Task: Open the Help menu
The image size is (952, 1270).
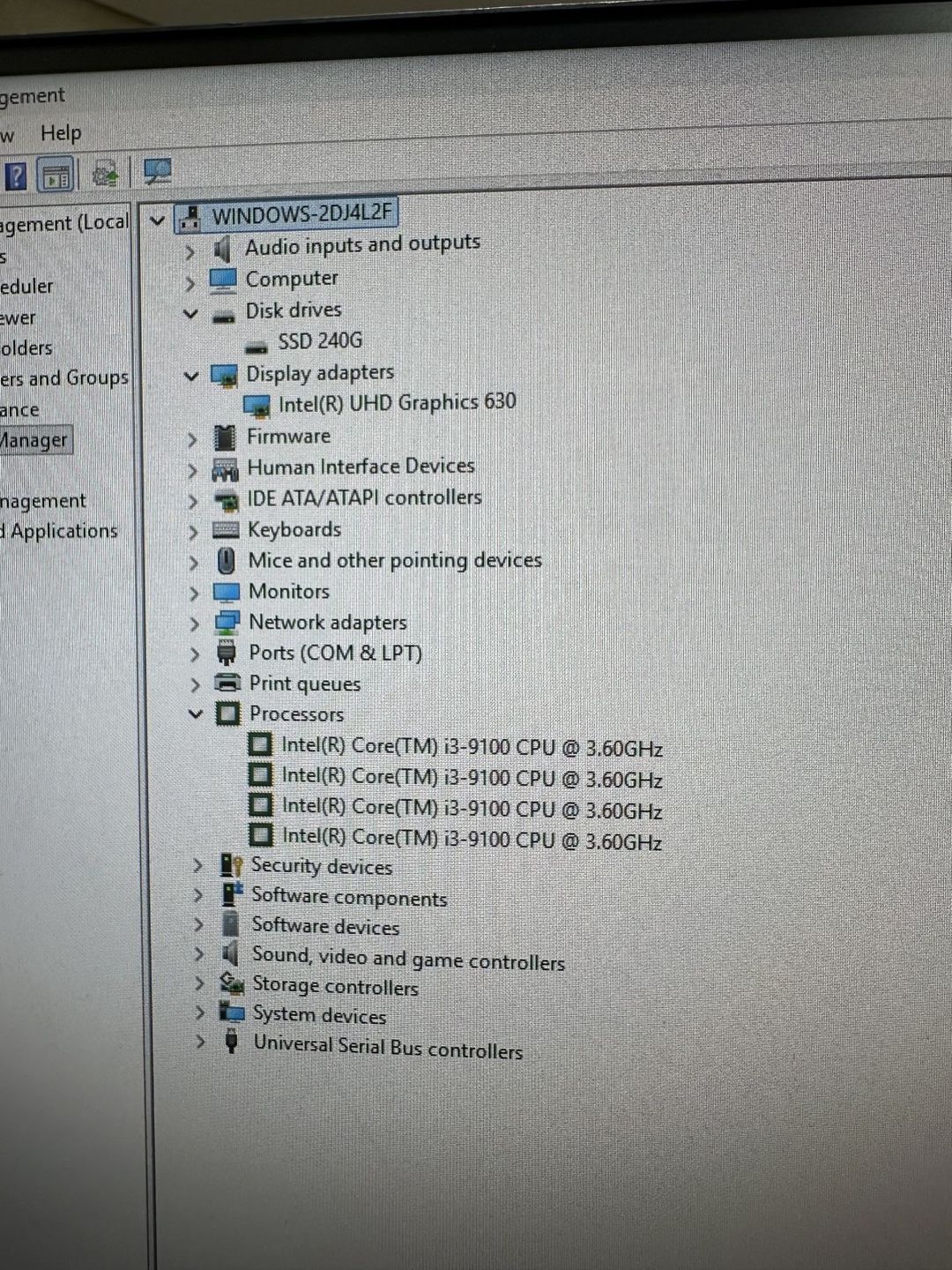Action: (x=61, y=133)
